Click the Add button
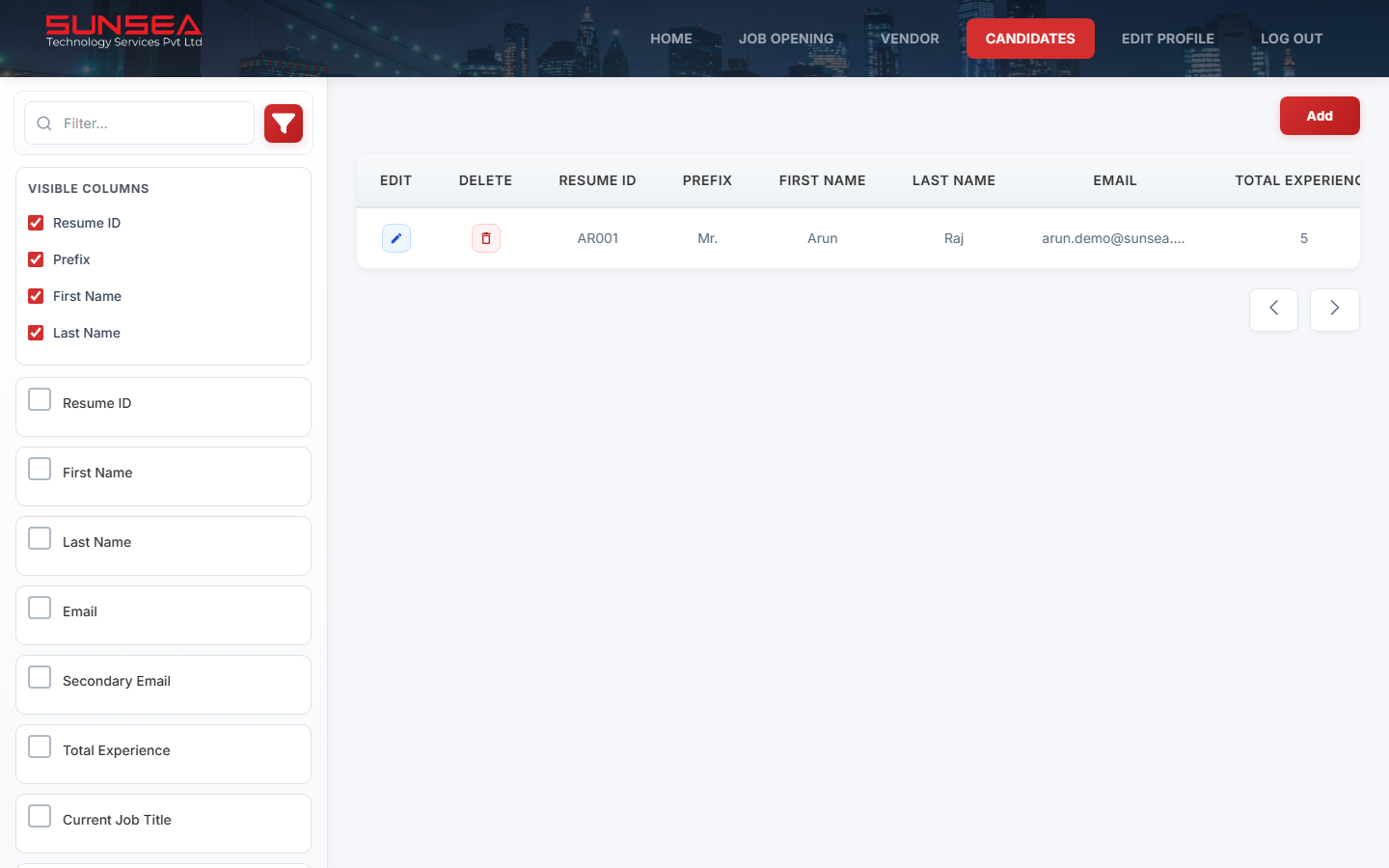 [1320, 115]
